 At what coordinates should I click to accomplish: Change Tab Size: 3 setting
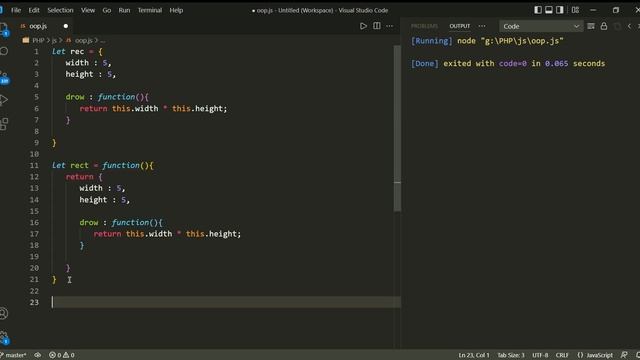pyautogui.click(x=511, y=355)
